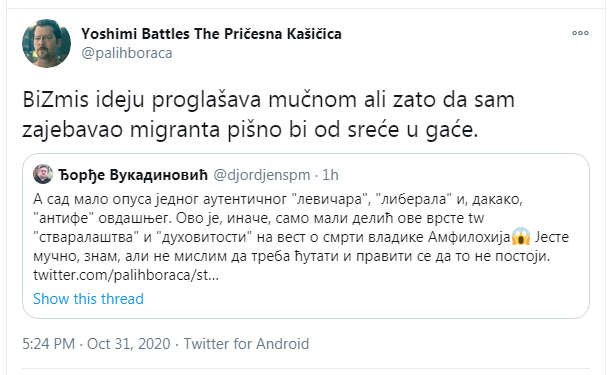The width and height of the screenshot is (614, 375).
Task: Click the quoted word "либерала" in the quote
Action: click(x=413, y=199)
